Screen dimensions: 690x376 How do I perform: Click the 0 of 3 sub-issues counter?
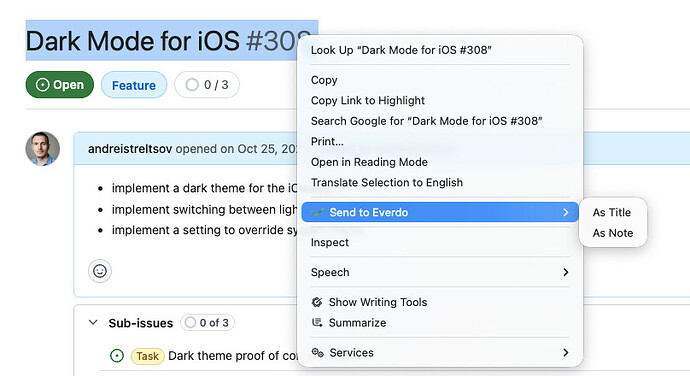[207, 323]
